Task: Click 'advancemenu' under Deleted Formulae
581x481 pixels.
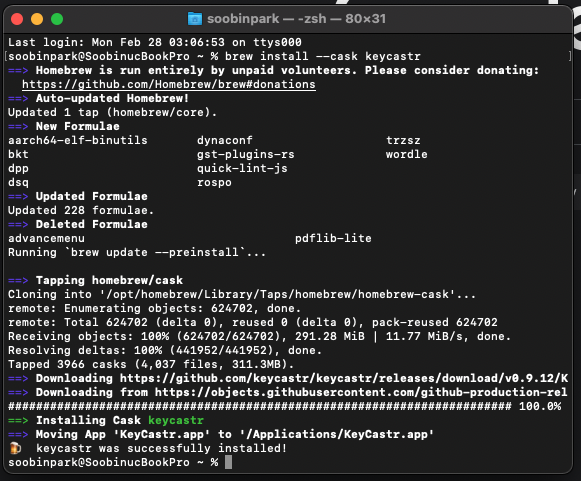Action: tap(46, 239)
